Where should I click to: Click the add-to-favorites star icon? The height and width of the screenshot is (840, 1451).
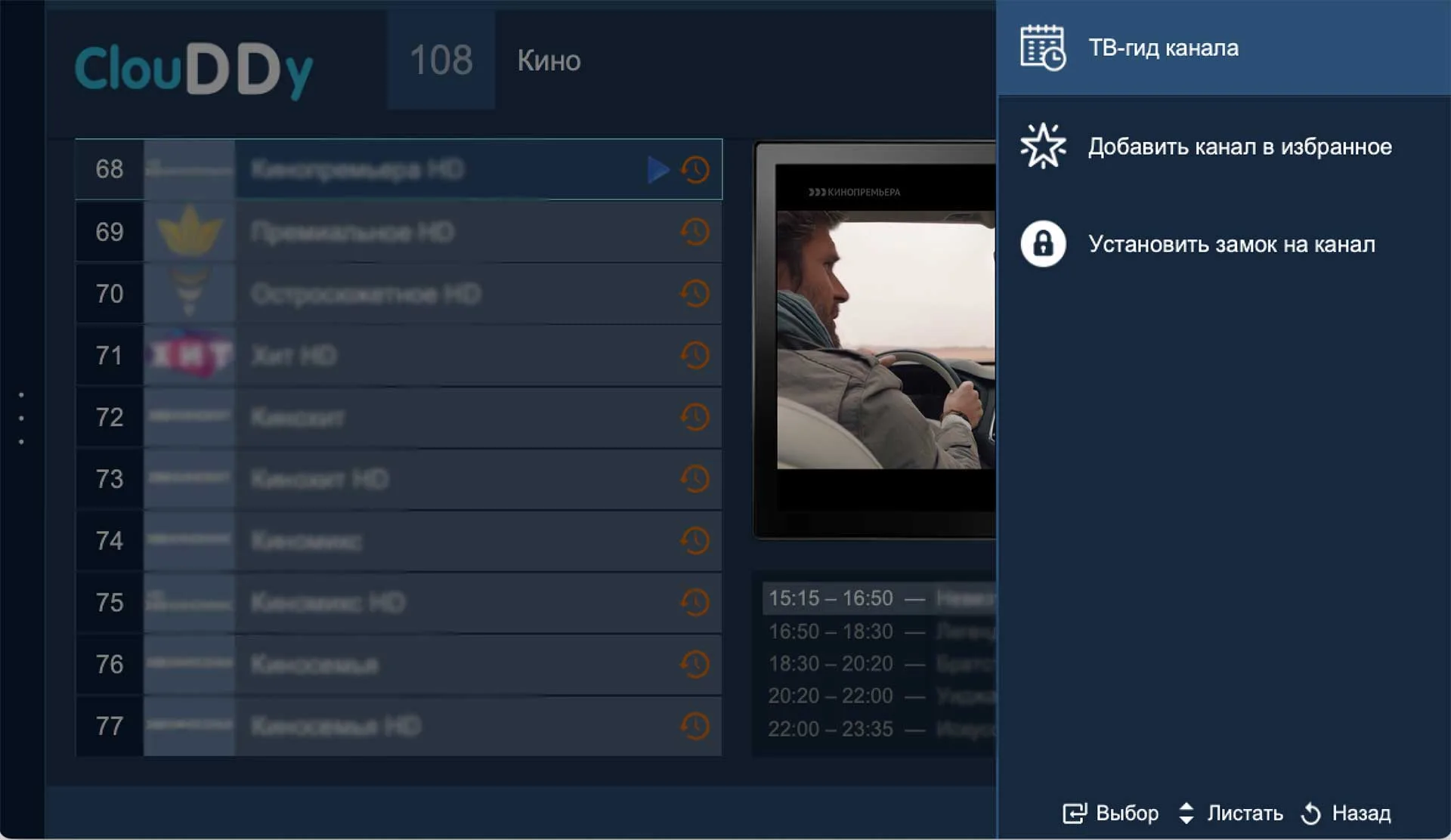coord(1043,146)
